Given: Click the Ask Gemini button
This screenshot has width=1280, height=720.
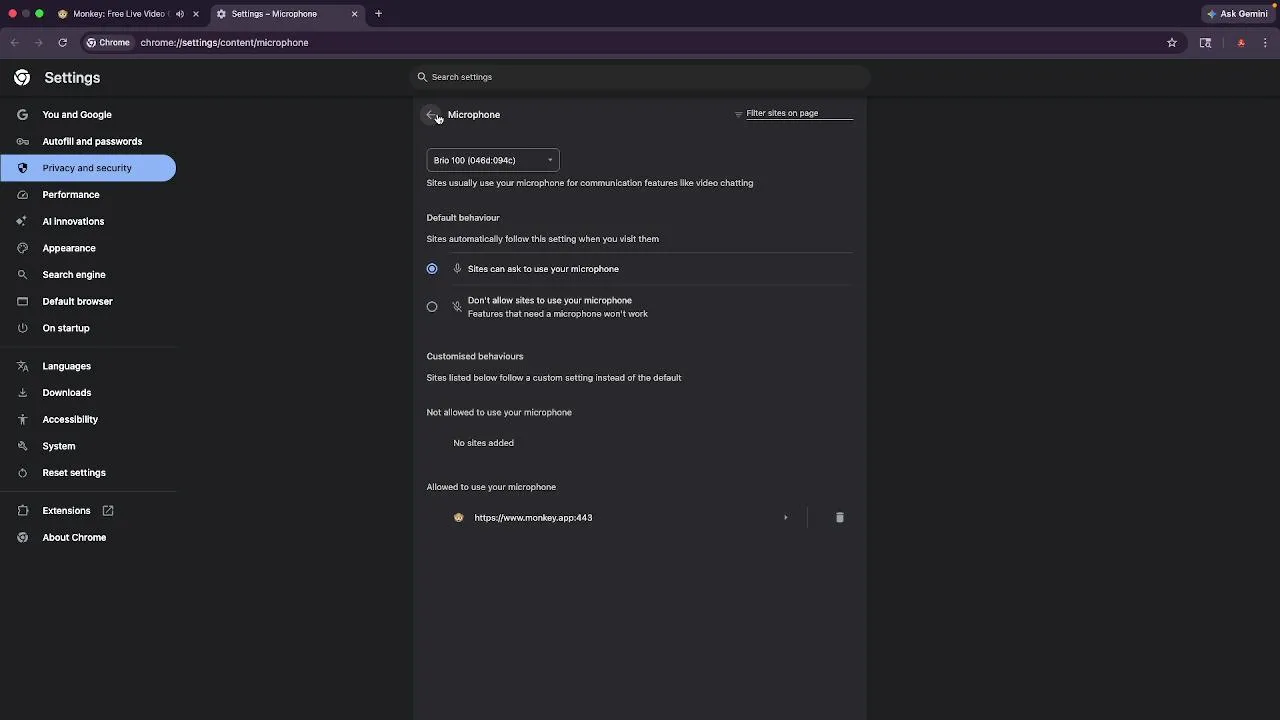Looking at the screenshot, I should point(1238,14).
